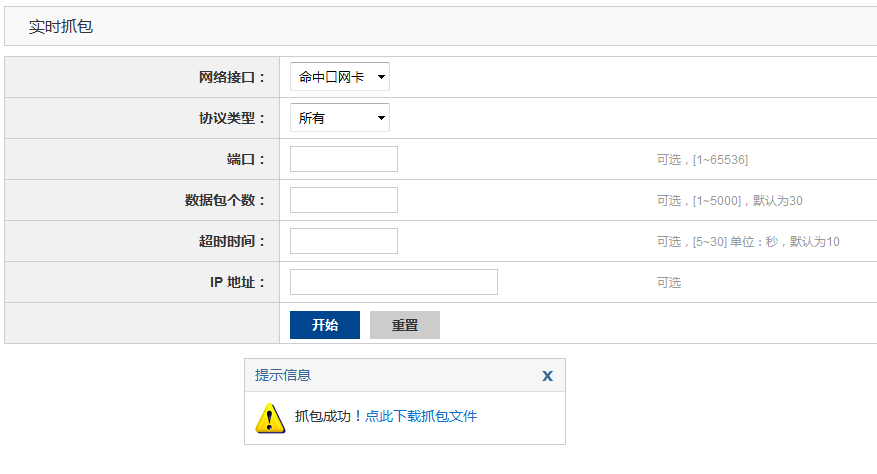Expand the 协议类型 dropdown showing 所有

(x=339, y=118)
